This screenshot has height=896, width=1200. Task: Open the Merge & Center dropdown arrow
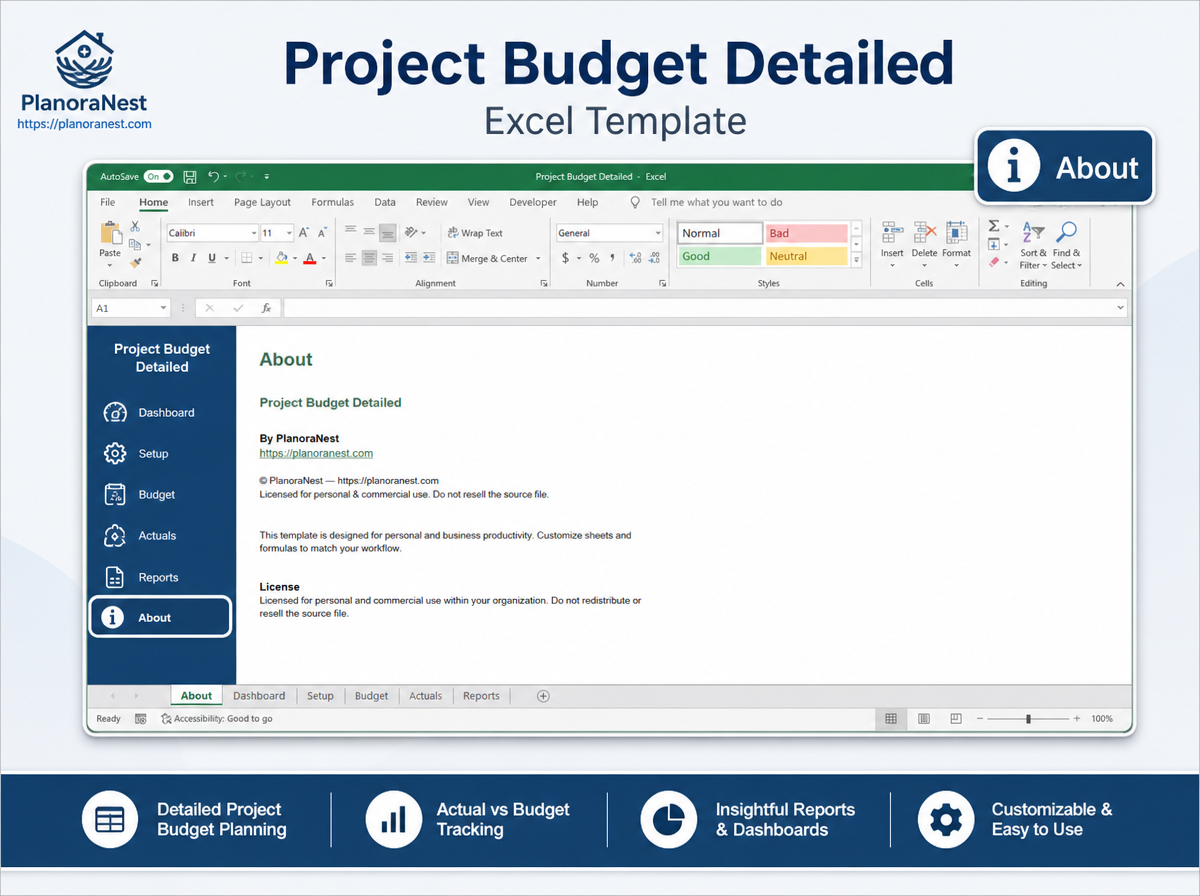(538, 258)
